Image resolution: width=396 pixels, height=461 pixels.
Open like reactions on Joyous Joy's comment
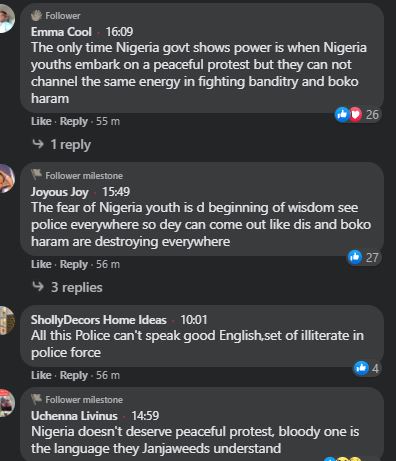pyautogui.click(x=363, y=257)
